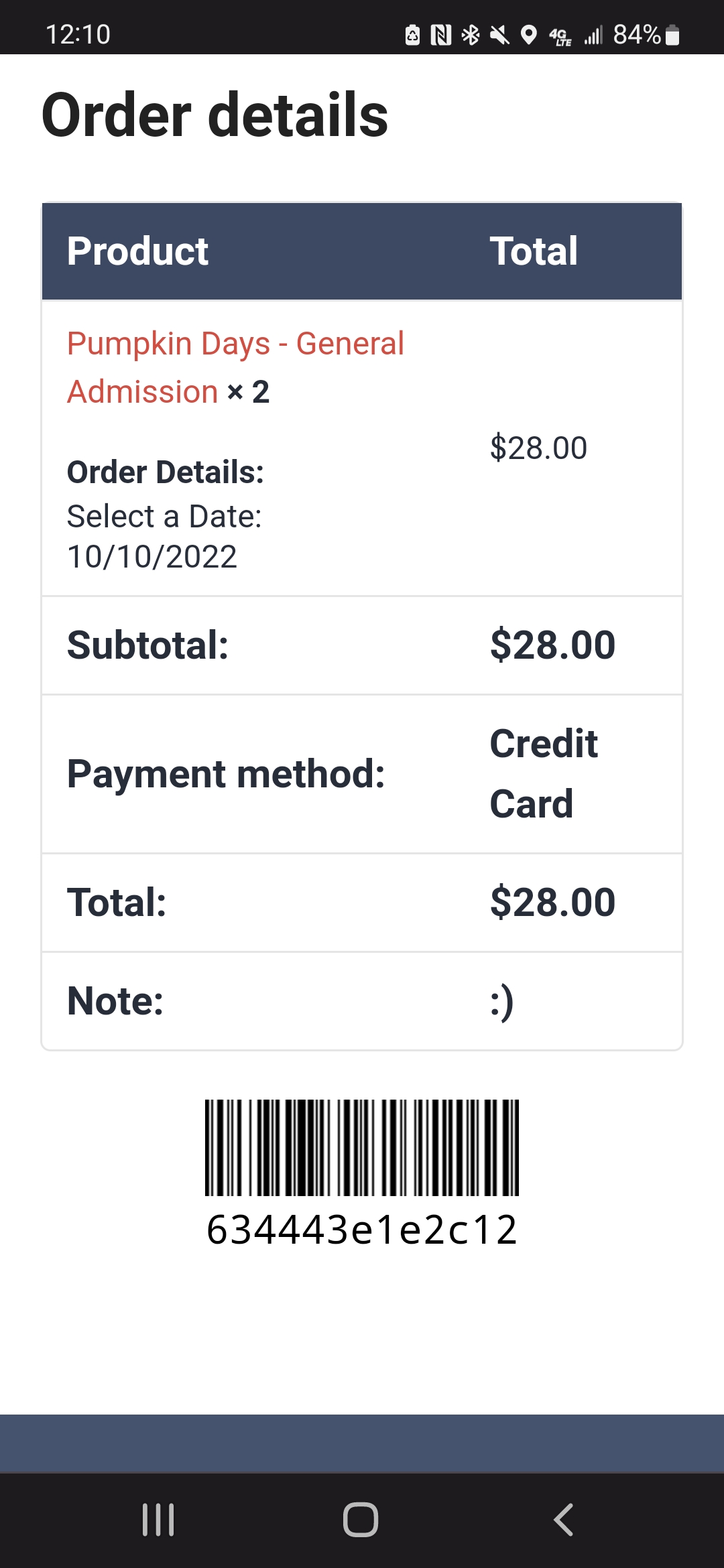This screenshot has height=1568, width=724.
Task: Tap the signal strength bars icon
Action: [x=593, y=35]
